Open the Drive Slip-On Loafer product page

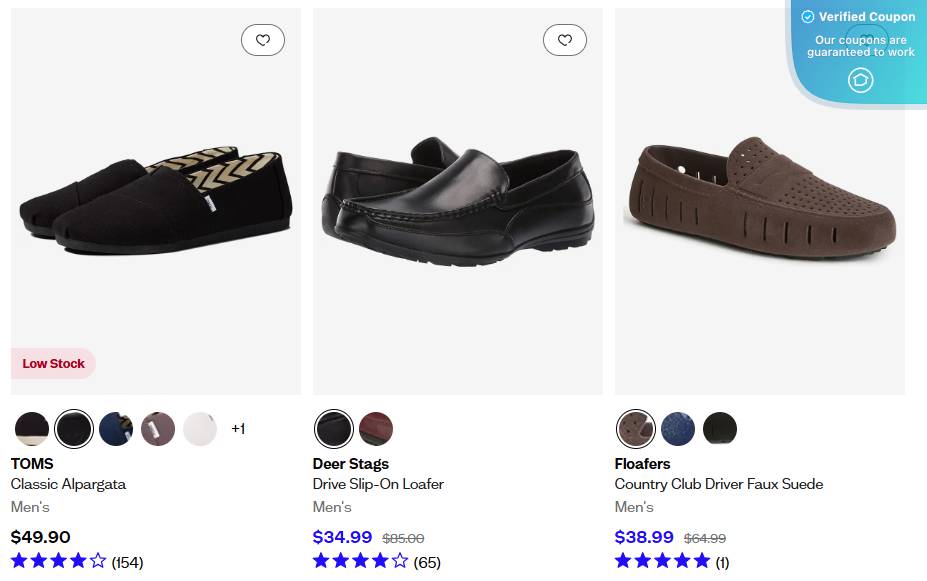pos(378,484)
